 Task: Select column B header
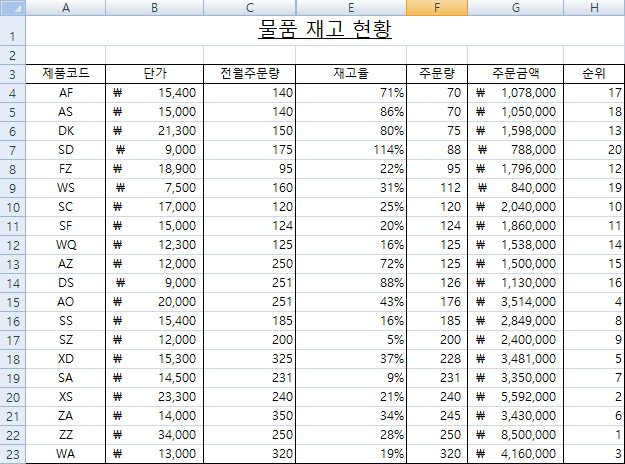click(155, 8)
